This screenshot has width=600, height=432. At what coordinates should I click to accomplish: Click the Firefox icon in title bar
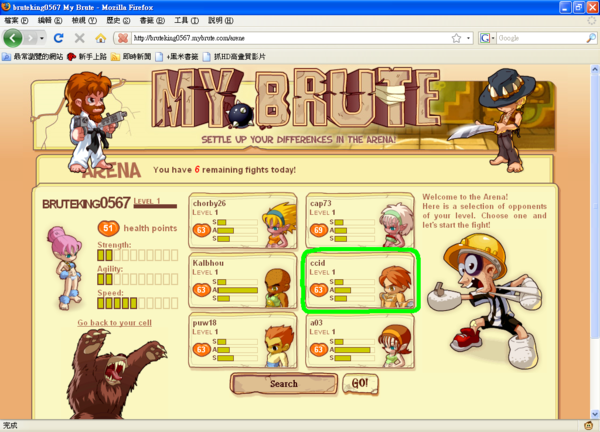point(6,7)
